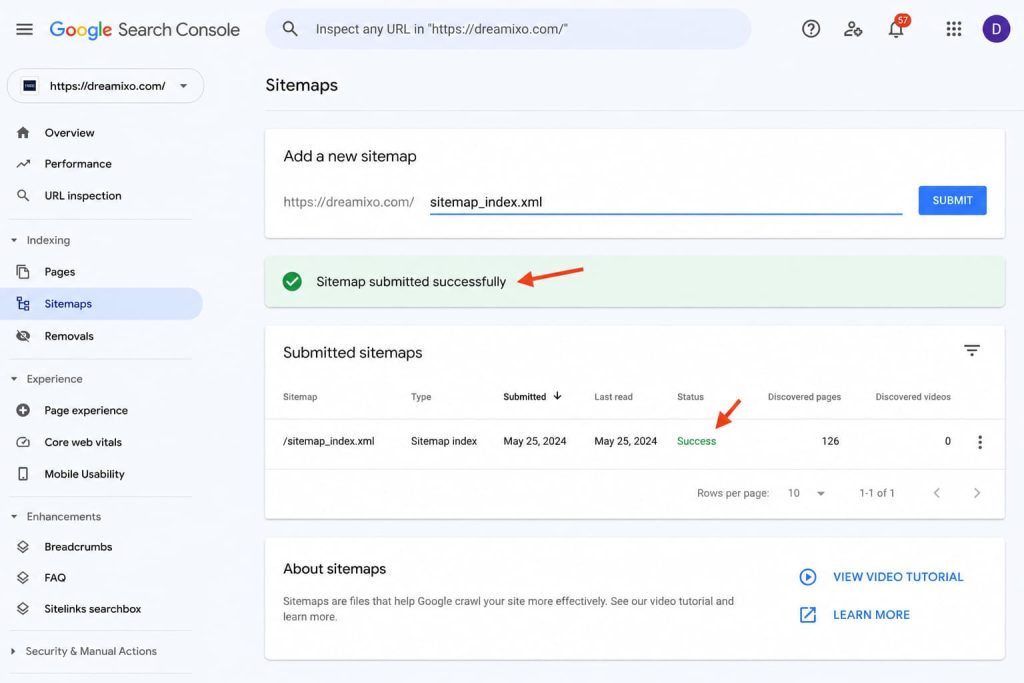Viewport: 1024px width, 683px height.
Task: Open Mobile Usability in sidebar
Action: pyautogui.click(x=84, y=474)
